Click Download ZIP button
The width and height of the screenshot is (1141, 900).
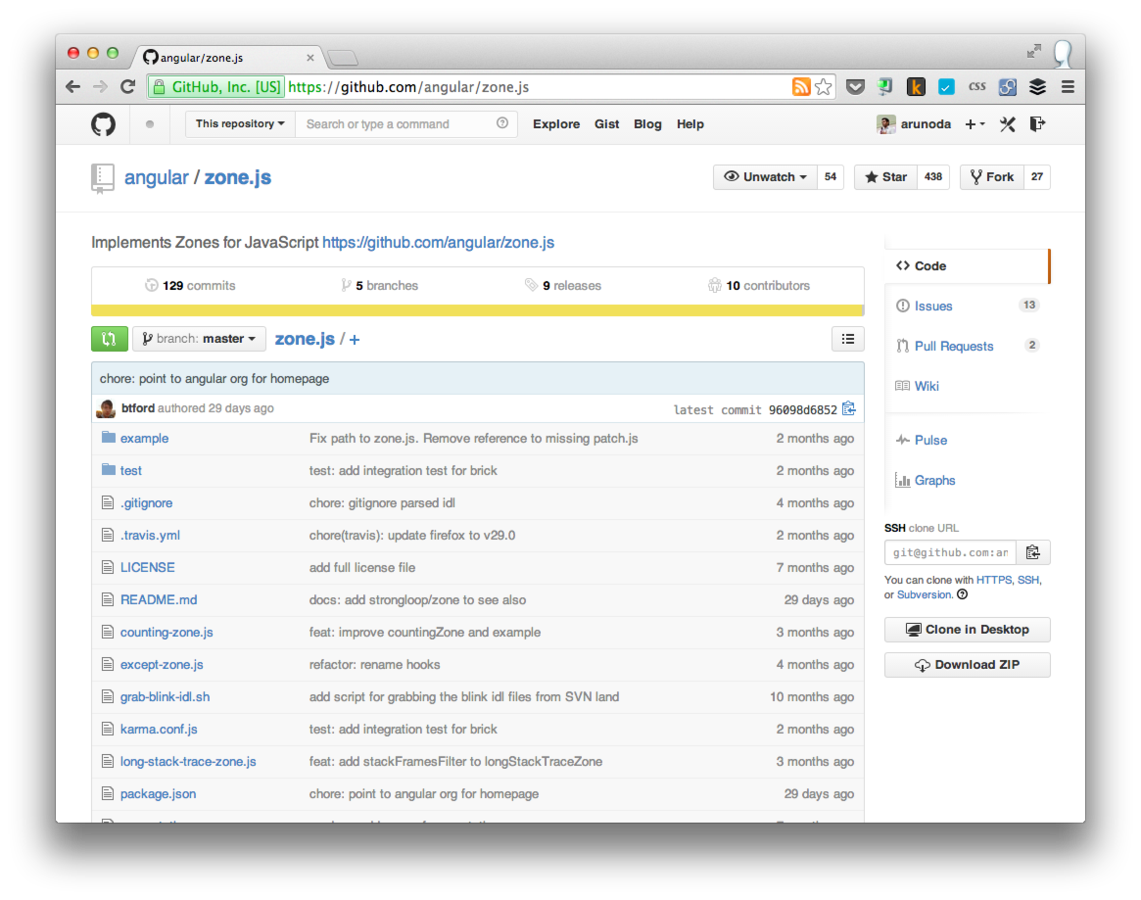click(967, 665)
